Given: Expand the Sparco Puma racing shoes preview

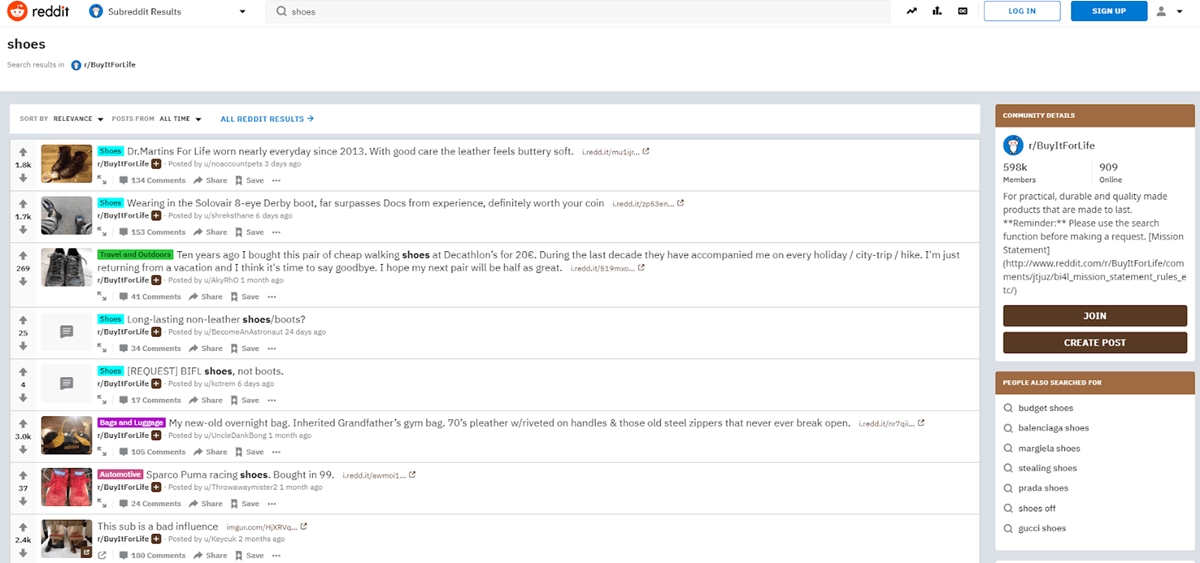Looking at the screenshot, I should [102, 504].
